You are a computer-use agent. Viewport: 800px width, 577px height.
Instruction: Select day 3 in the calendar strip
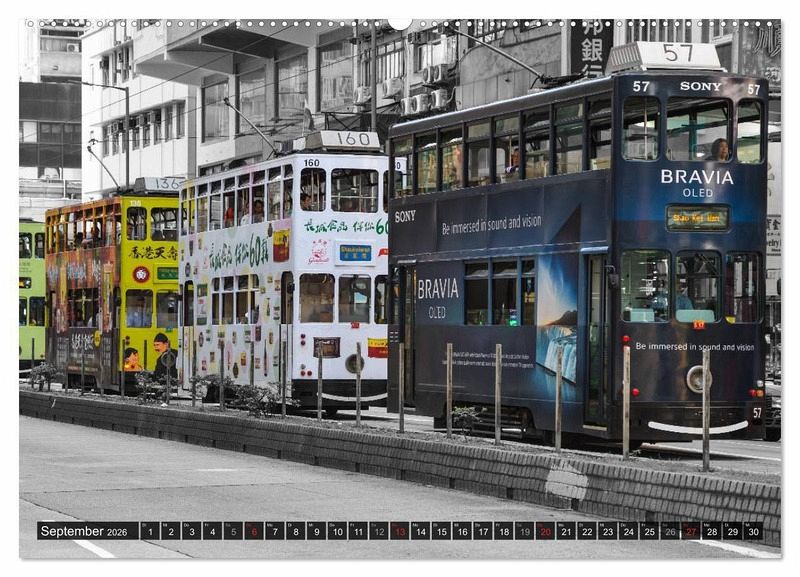191,531
